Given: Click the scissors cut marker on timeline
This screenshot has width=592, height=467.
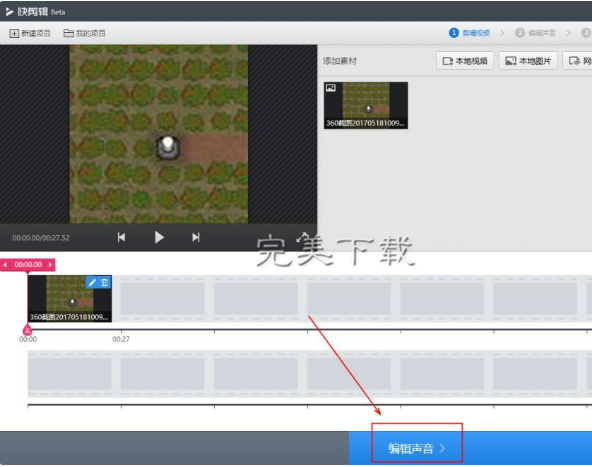Looking at the screenshot, I should tap(28, 330).
